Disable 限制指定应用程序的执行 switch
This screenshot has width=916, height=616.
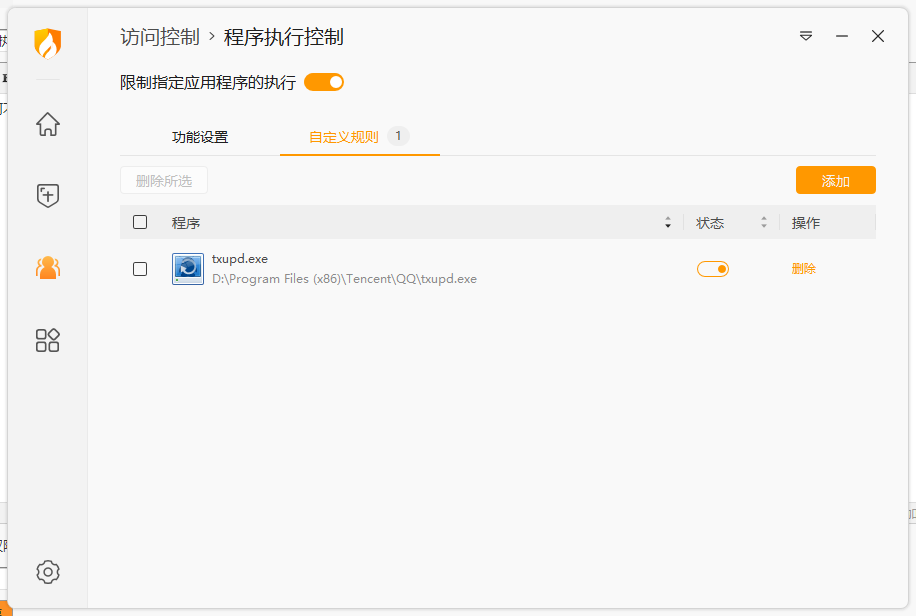point(324,82)
